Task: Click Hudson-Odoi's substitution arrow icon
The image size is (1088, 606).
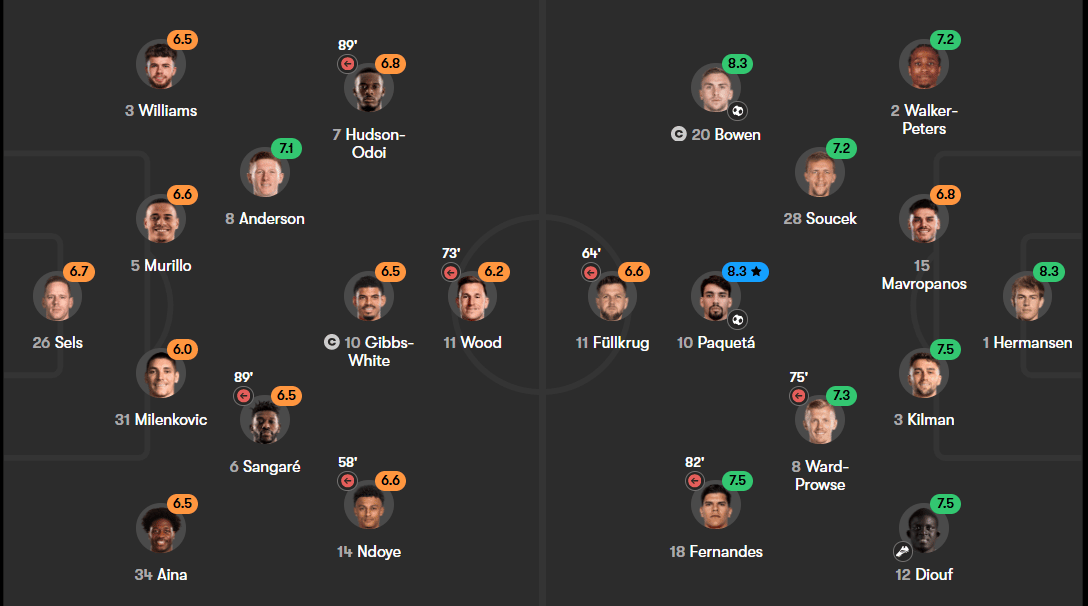Action: point(348,64)
